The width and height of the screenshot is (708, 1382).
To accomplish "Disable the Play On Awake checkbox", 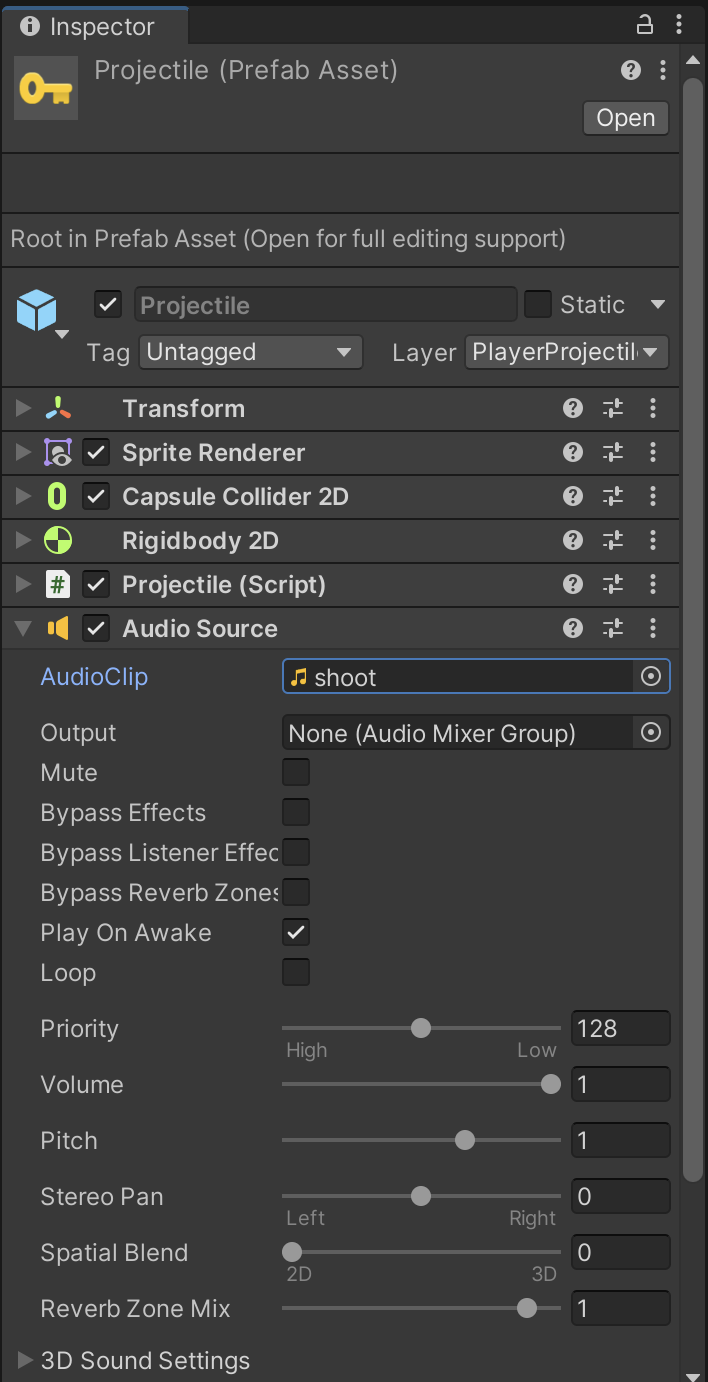I will point(296,932).
